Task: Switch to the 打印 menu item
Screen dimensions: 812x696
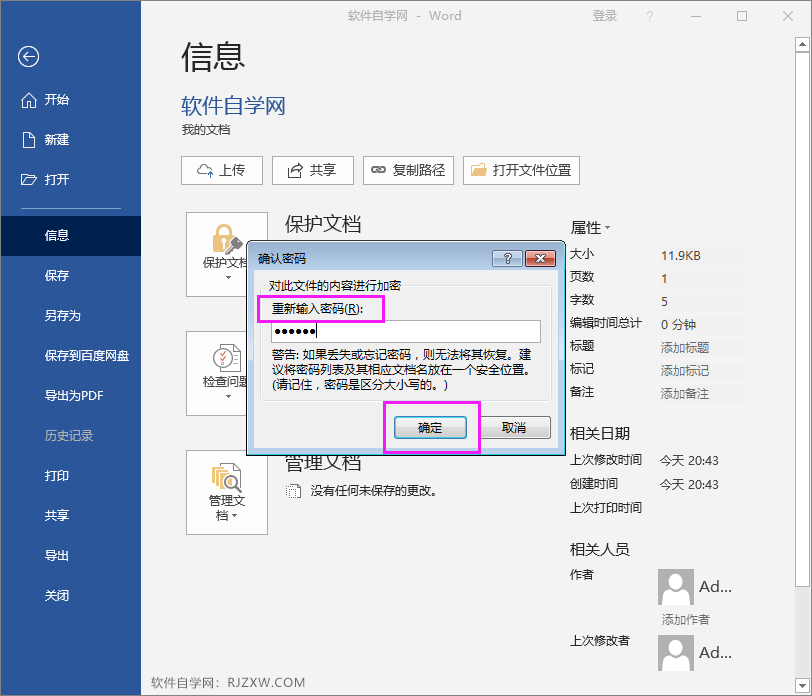Action: [x=57, y=476]
